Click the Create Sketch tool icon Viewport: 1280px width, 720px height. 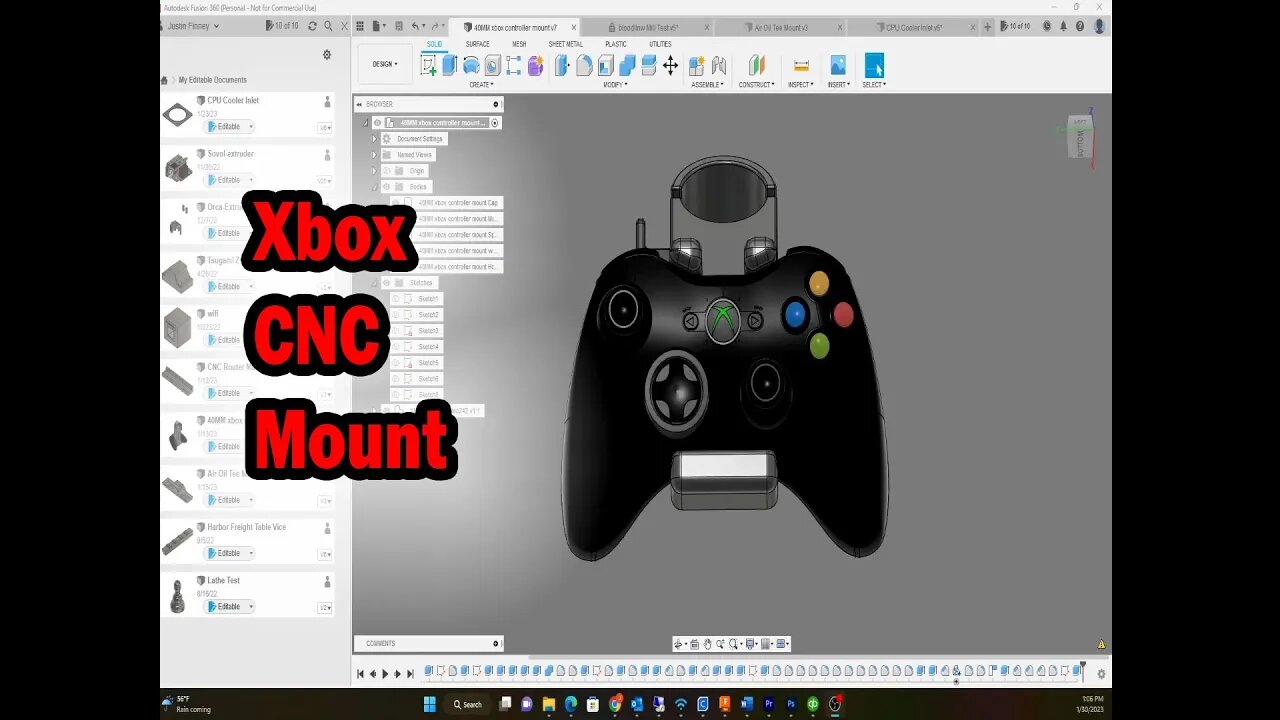click(x=429, y=66)
